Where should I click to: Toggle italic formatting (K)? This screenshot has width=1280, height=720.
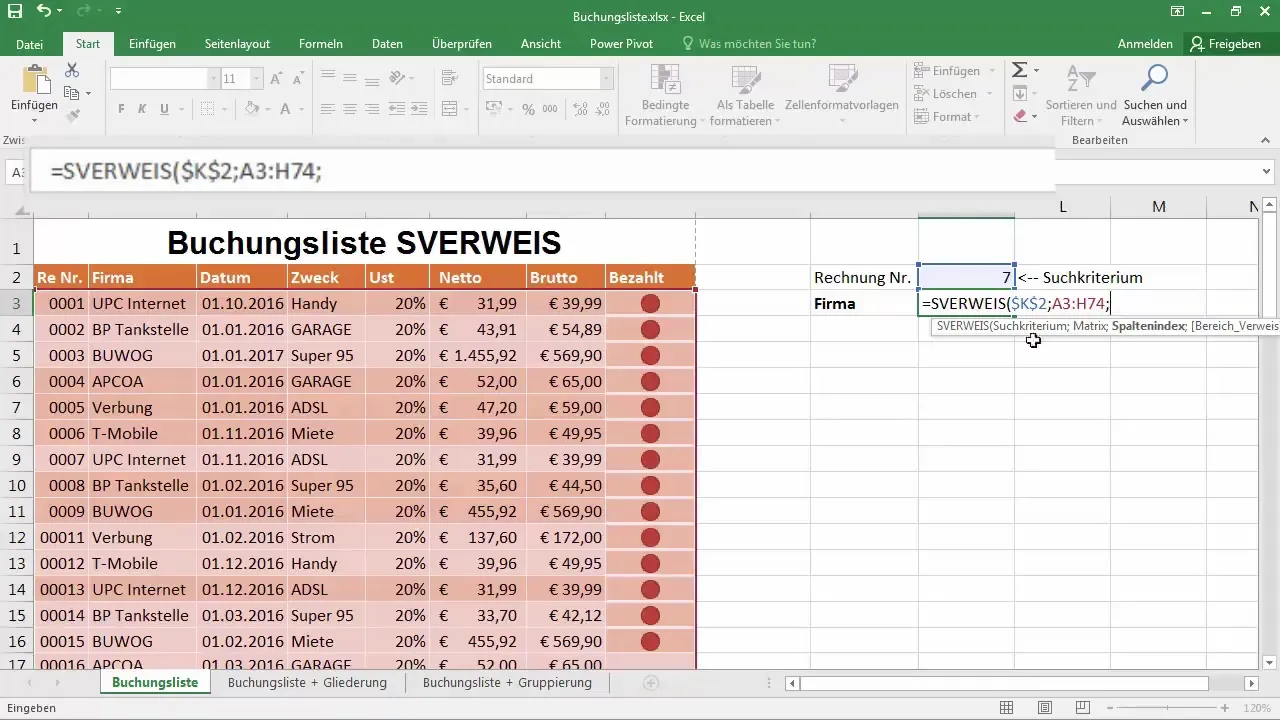143,109
